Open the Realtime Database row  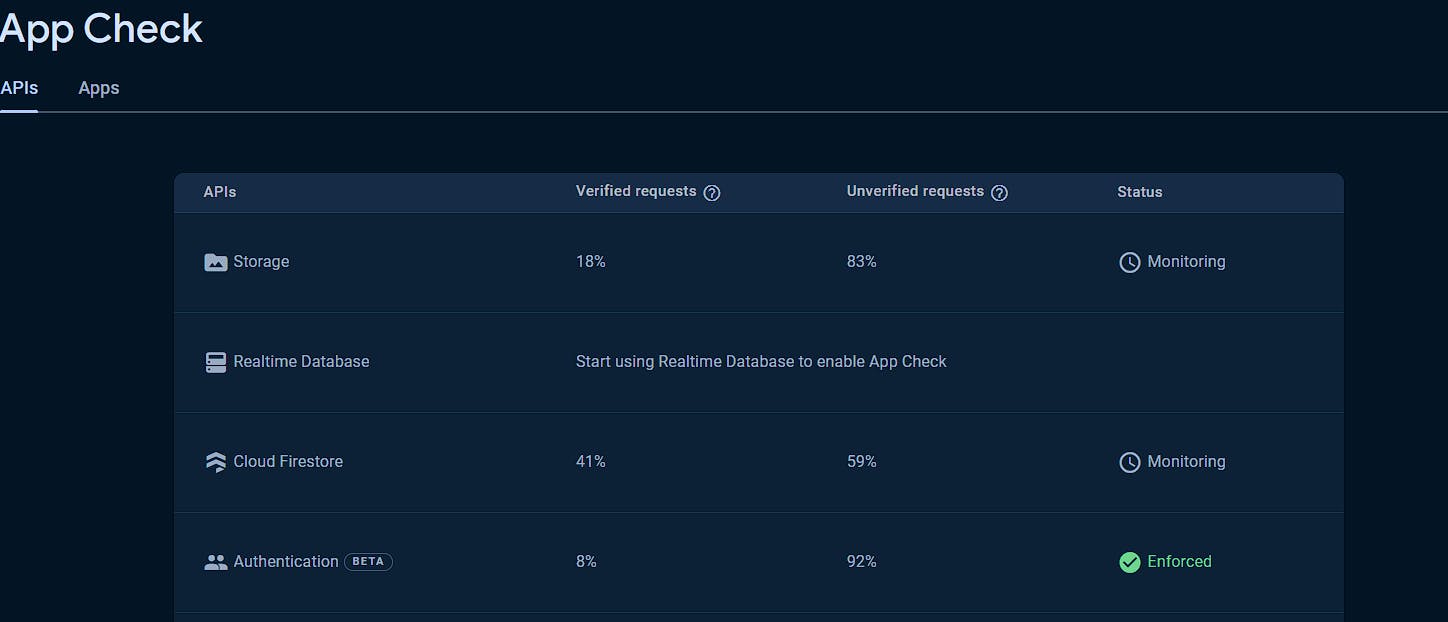pyautogui.click(x=301, y=362)
